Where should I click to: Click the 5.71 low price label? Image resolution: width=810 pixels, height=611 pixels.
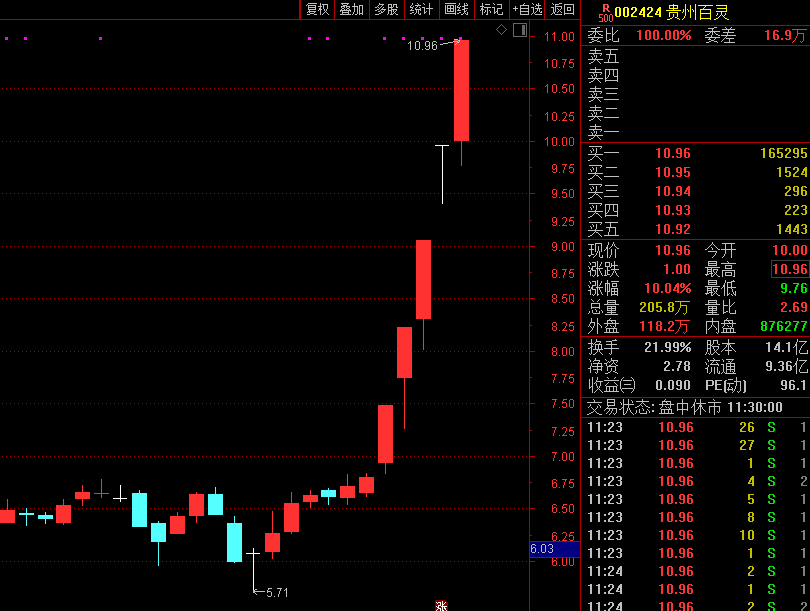coord(277,592)
